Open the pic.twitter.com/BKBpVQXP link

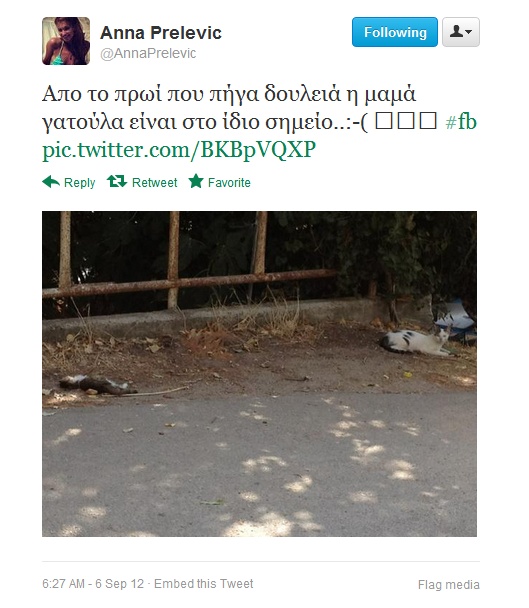[179, 150]
